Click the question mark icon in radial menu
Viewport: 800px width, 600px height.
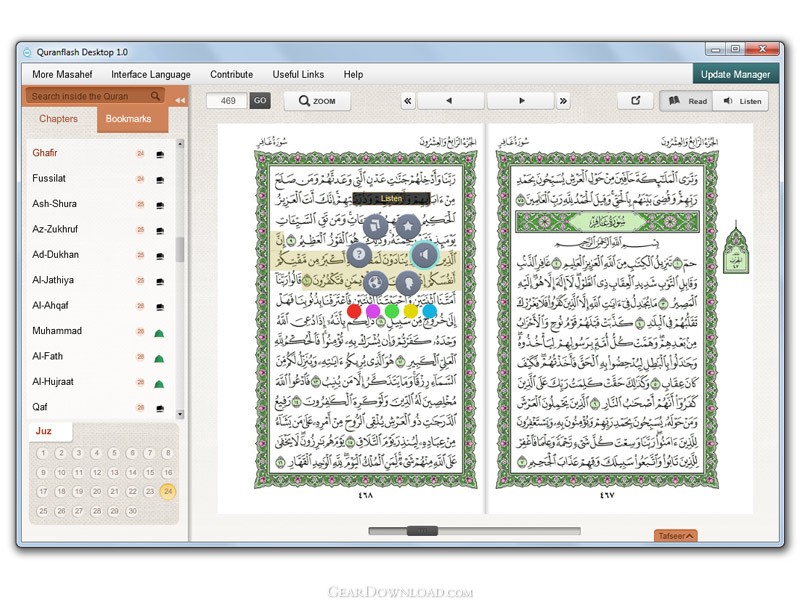click(359, 254)
